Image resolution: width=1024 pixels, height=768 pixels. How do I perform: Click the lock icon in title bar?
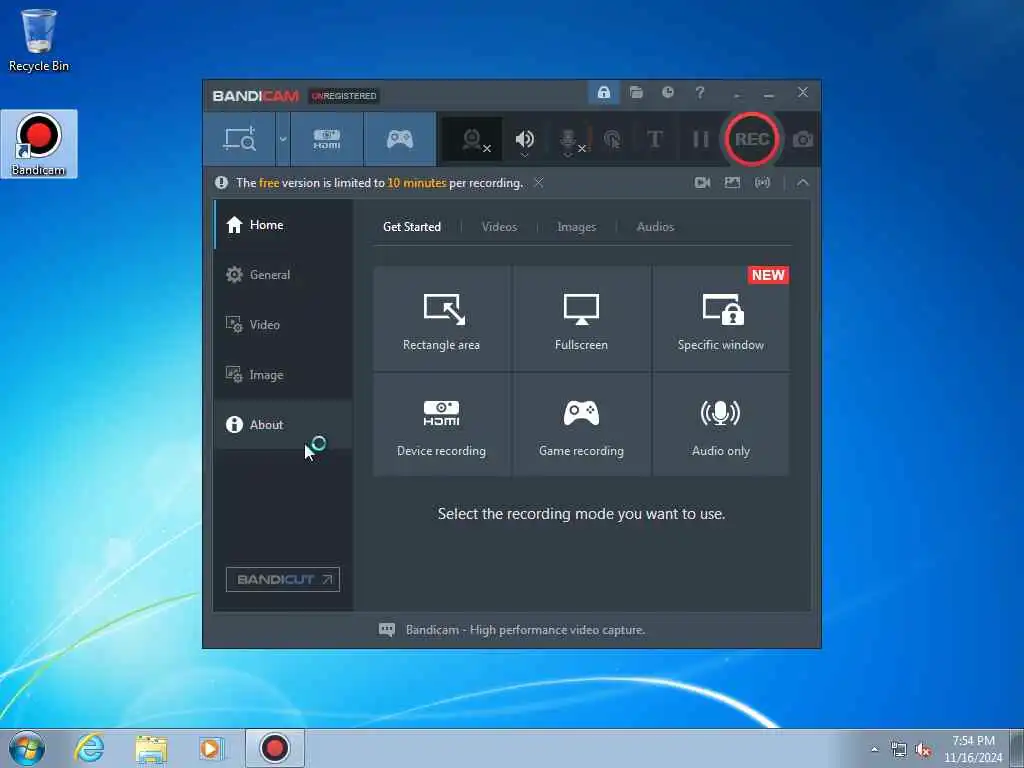(603, 93)
